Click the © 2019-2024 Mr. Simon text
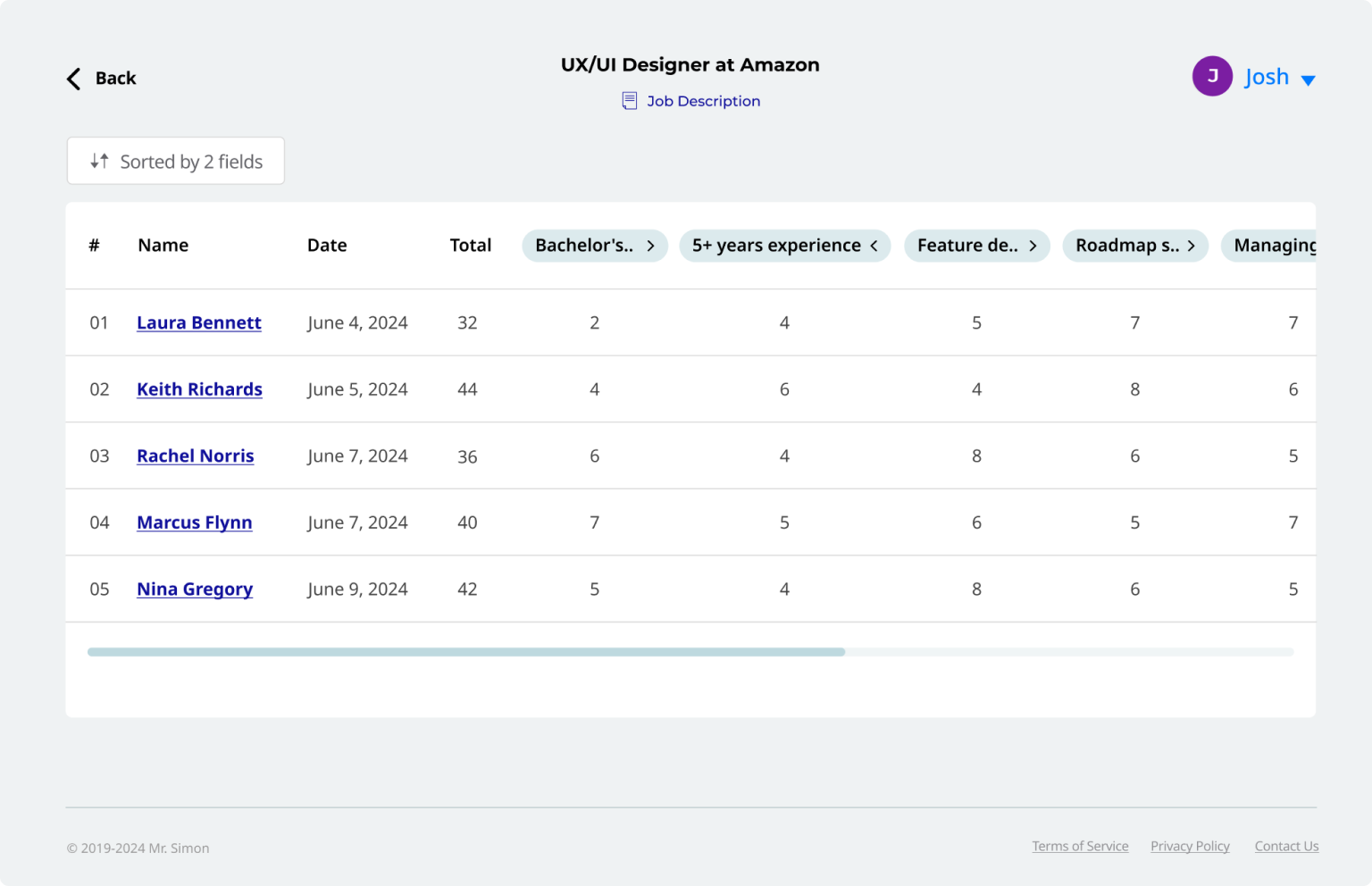The height and width of the screenshot is (886, 1372). 138,848
